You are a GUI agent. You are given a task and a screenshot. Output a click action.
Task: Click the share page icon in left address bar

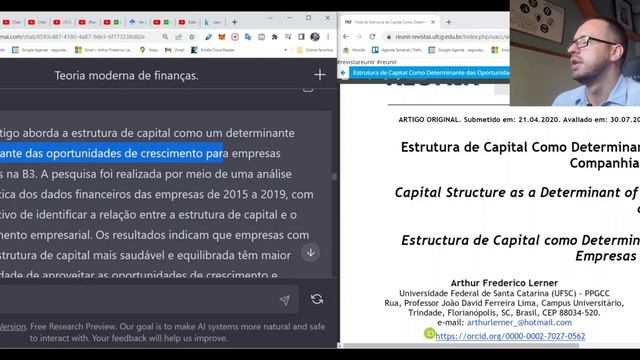(x=178, y=37)
